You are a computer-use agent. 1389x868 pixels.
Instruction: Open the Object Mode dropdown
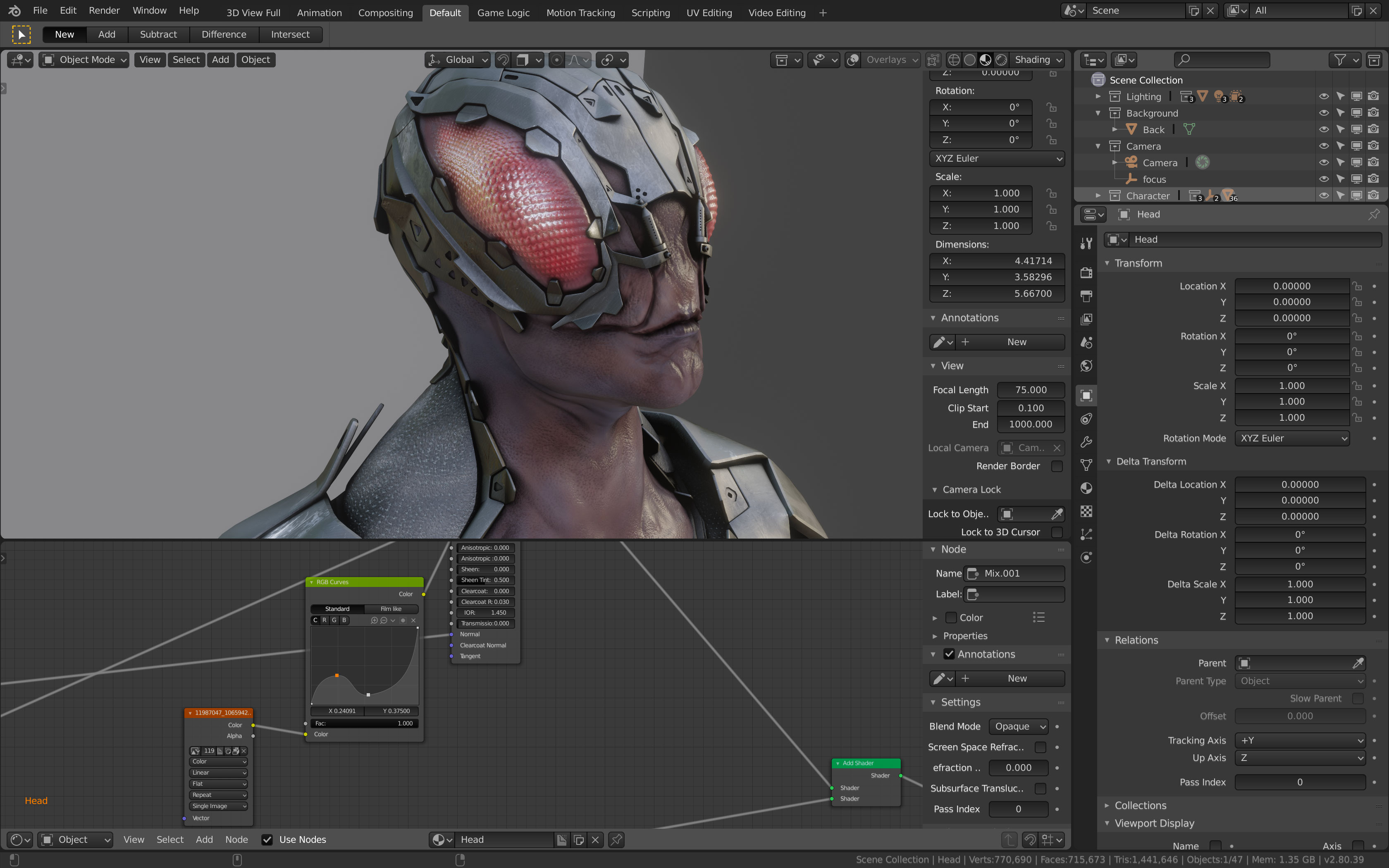[84, 60]
